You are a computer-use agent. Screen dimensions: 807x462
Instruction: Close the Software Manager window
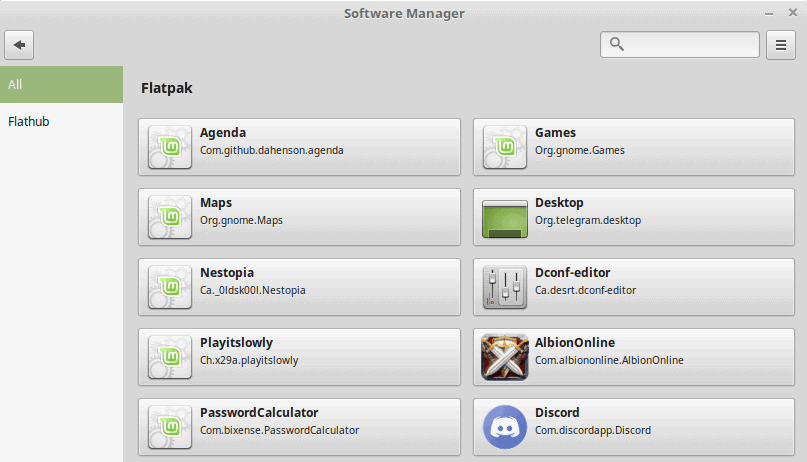(x=791, y=13)
